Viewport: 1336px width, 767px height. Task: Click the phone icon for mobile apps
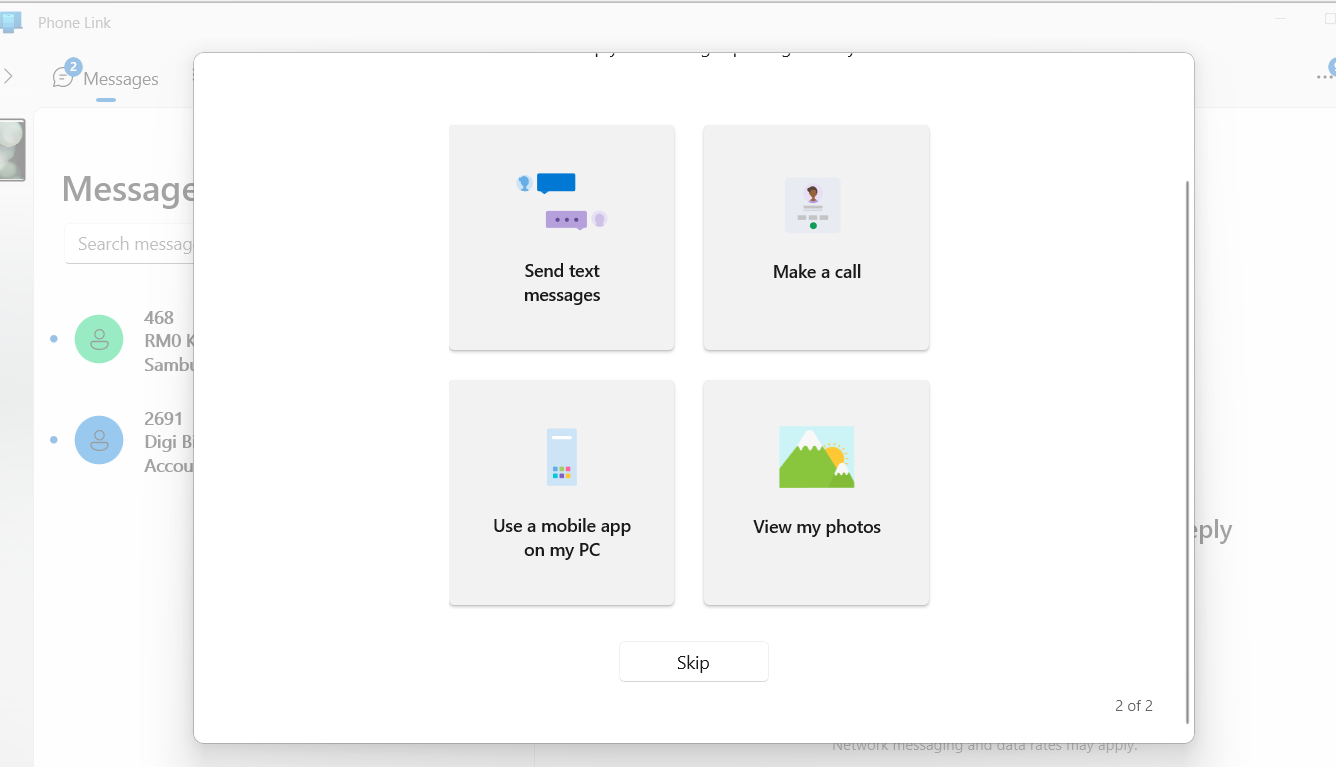[561, 457]
